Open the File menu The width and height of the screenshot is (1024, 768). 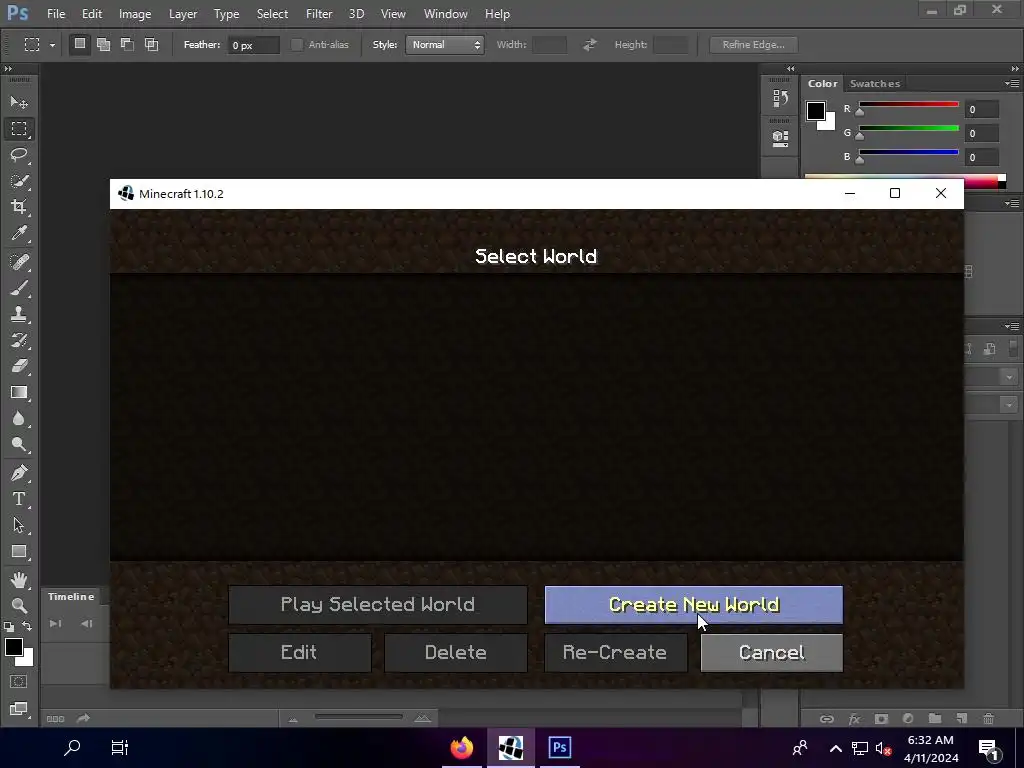[x=56, y=14]
